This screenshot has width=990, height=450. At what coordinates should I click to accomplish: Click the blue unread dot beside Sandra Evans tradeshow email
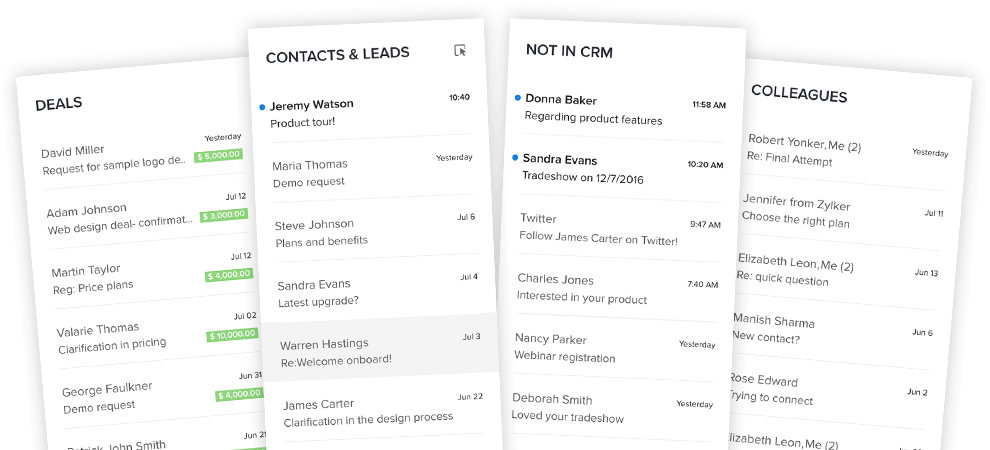pos(515,158)
